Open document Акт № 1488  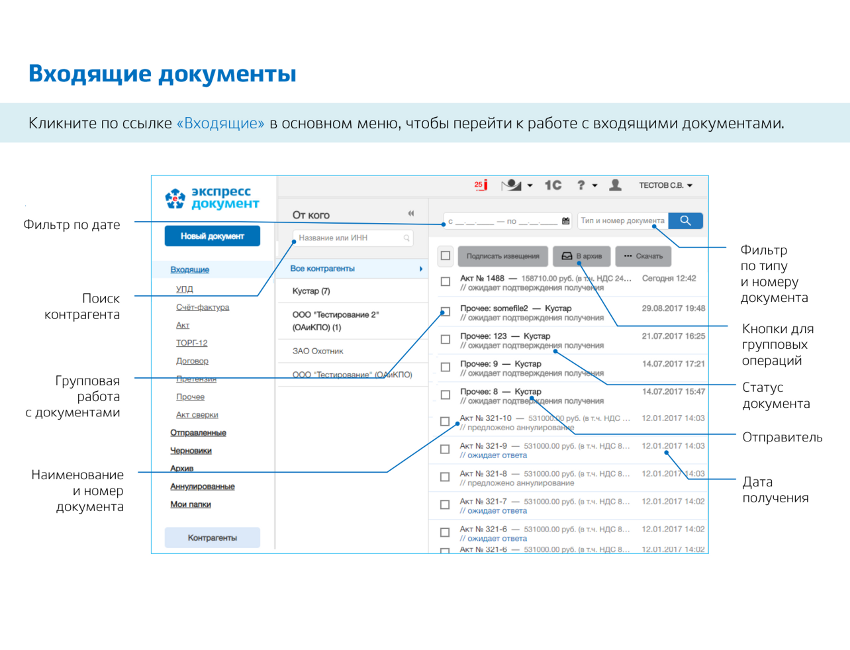482,278
